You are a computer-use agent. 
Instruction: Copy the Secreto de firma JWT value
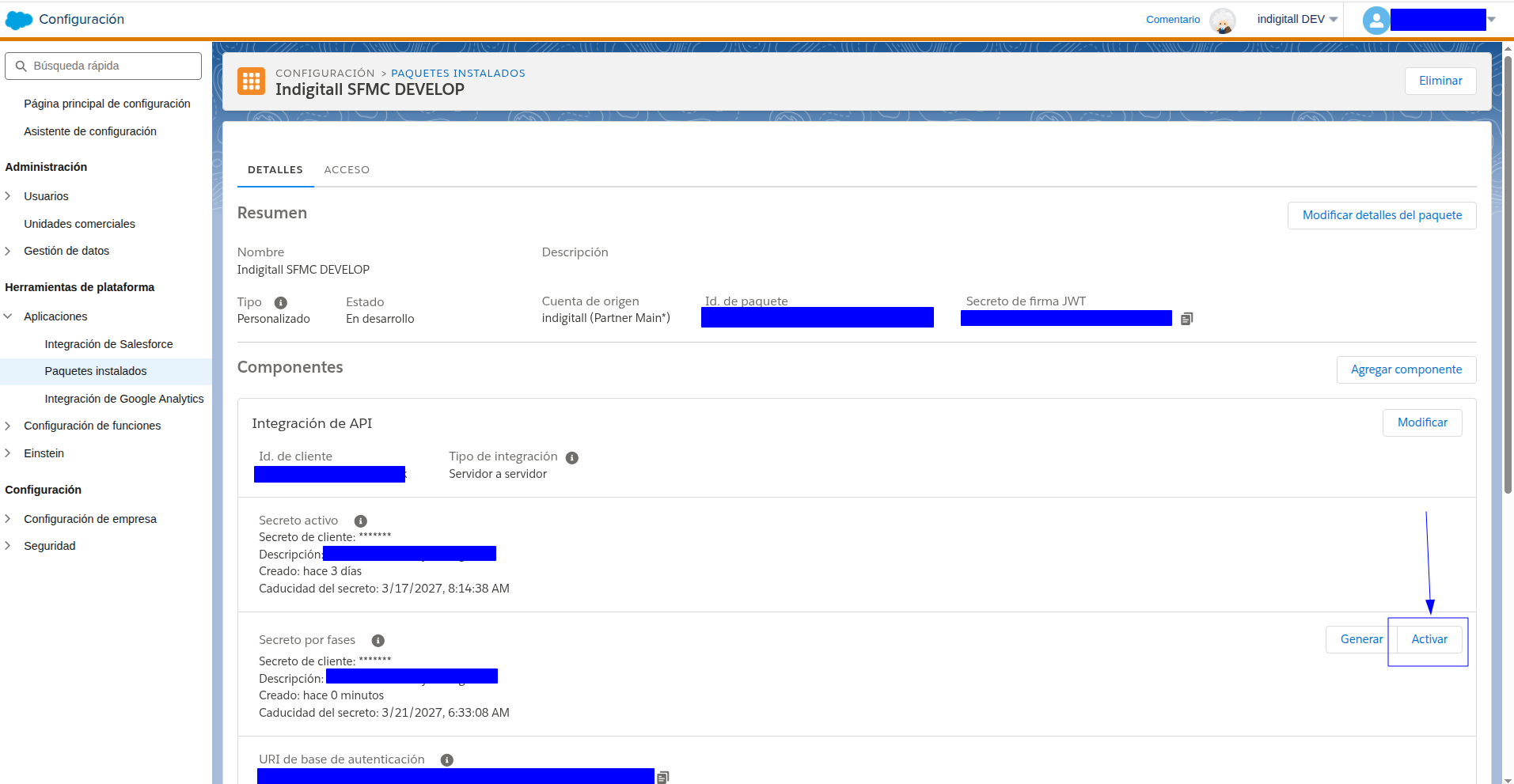pyautogui.click(x=1186, y=319)
